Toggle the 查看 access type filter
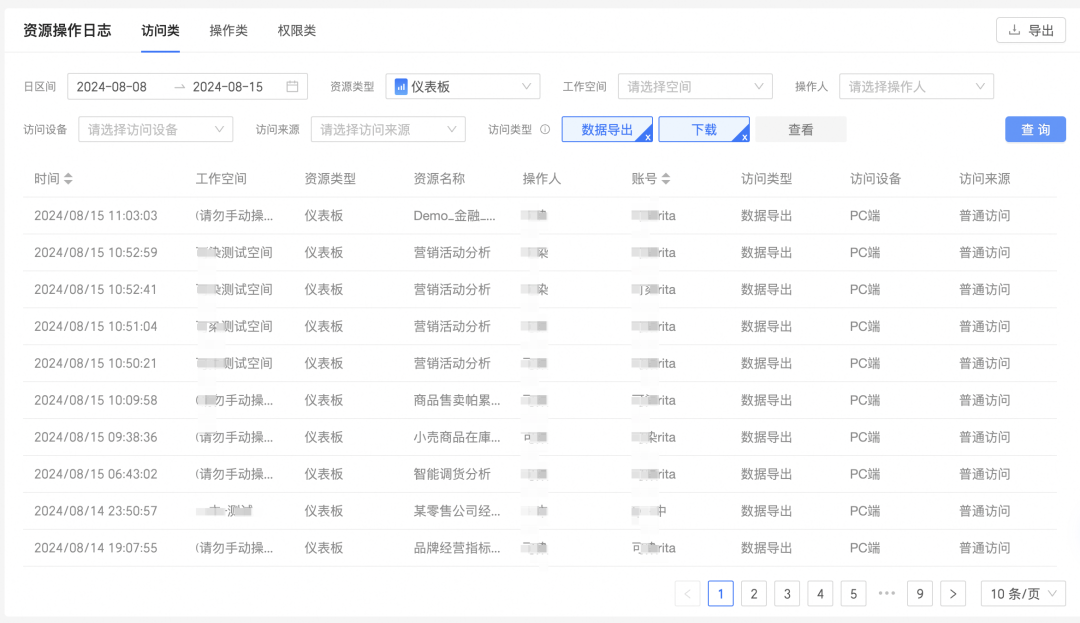 800,130
